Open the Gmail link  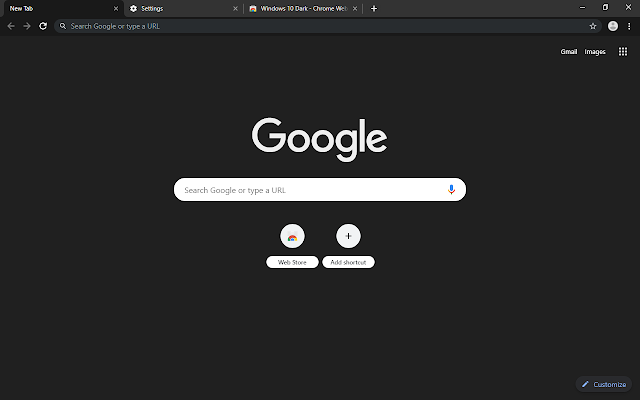569,51
